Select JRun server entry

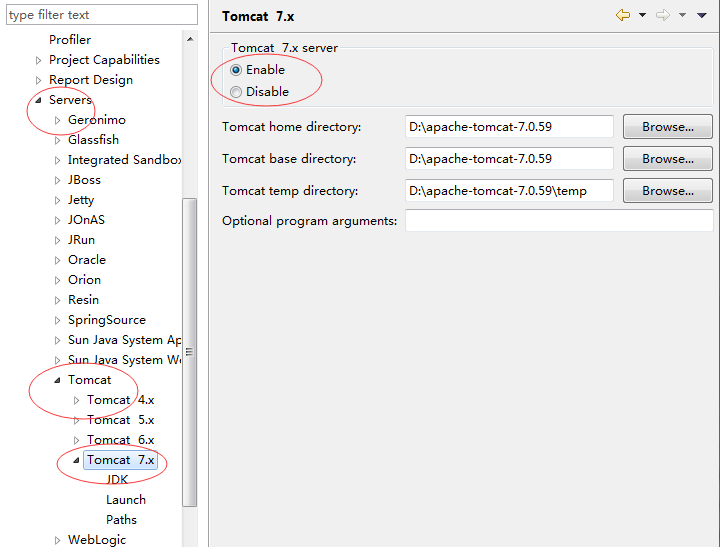(81, 240)
